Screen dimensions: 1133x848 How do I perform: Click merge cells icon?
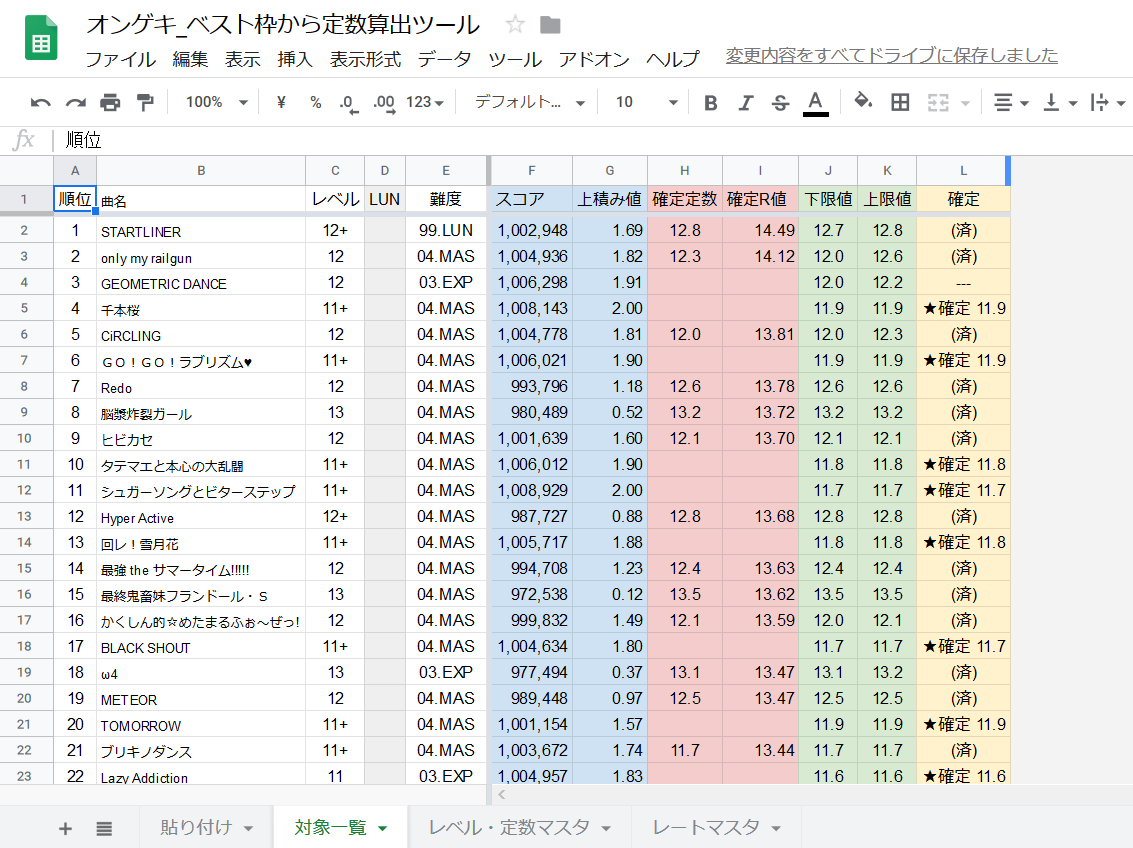point(938,103)
